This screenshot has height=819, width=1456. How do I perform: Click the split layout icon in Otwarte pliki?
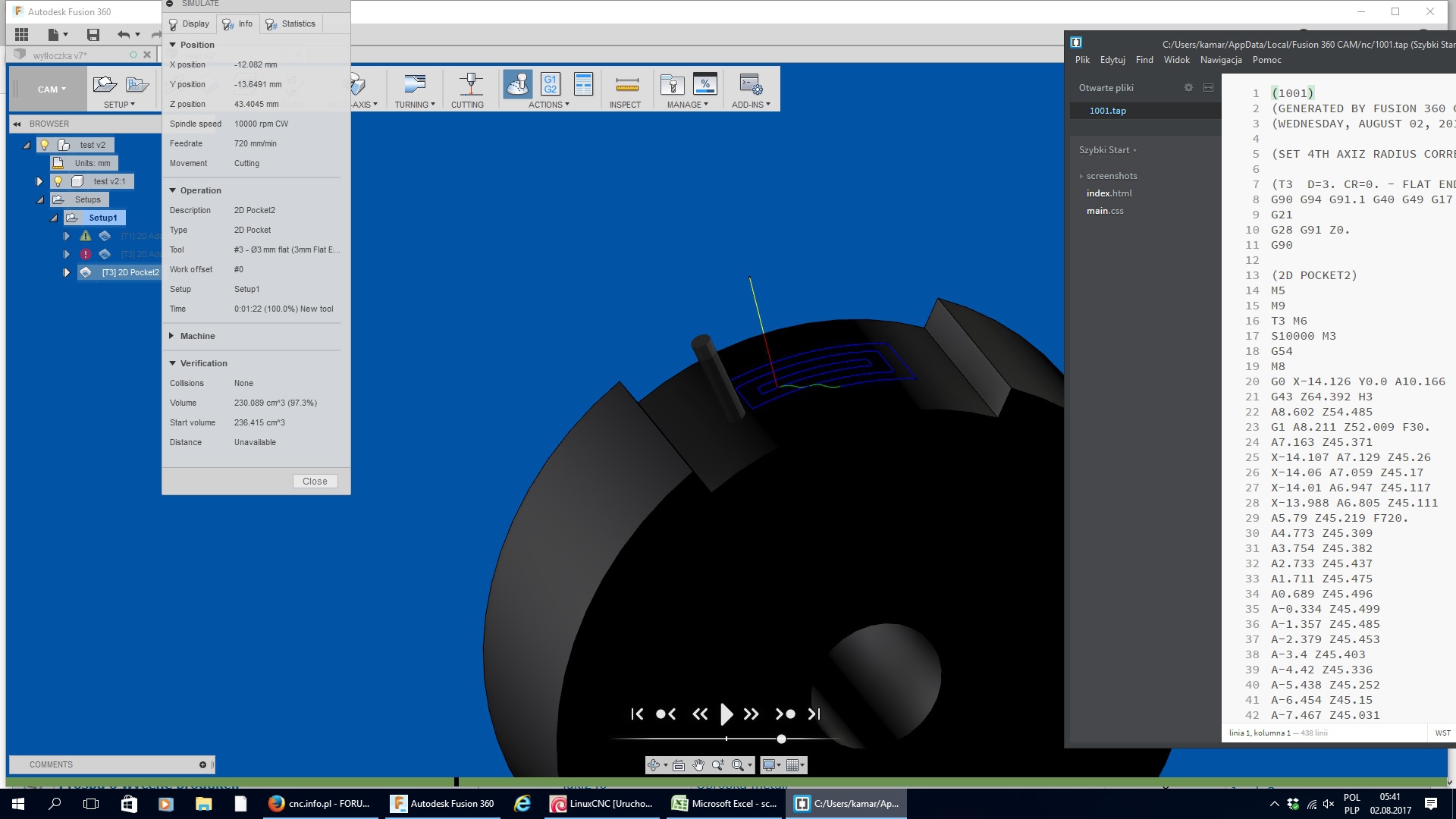(x=1208, y=88)
